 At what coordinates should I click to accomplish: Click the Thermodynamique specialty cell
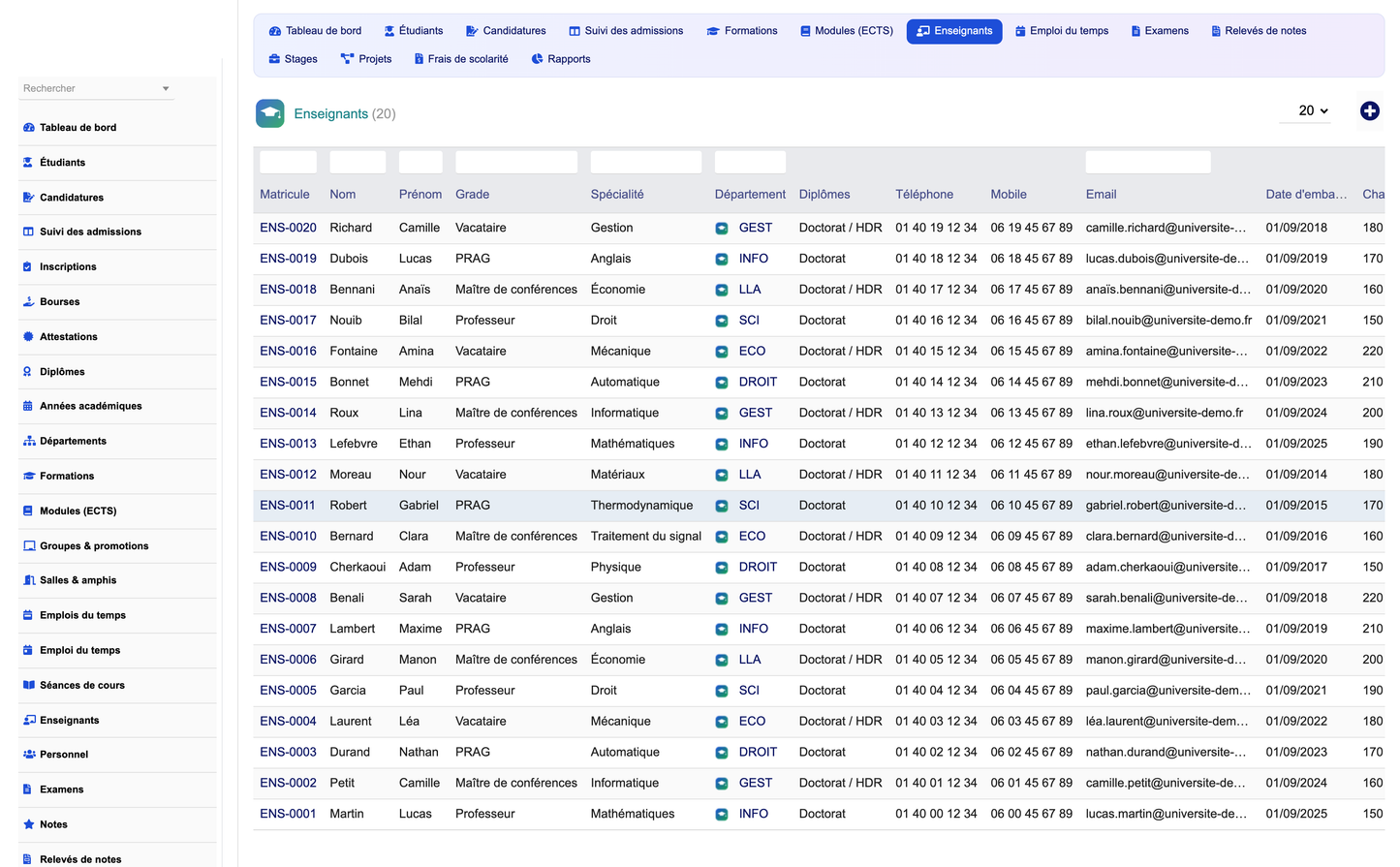(x=641, y=506)
